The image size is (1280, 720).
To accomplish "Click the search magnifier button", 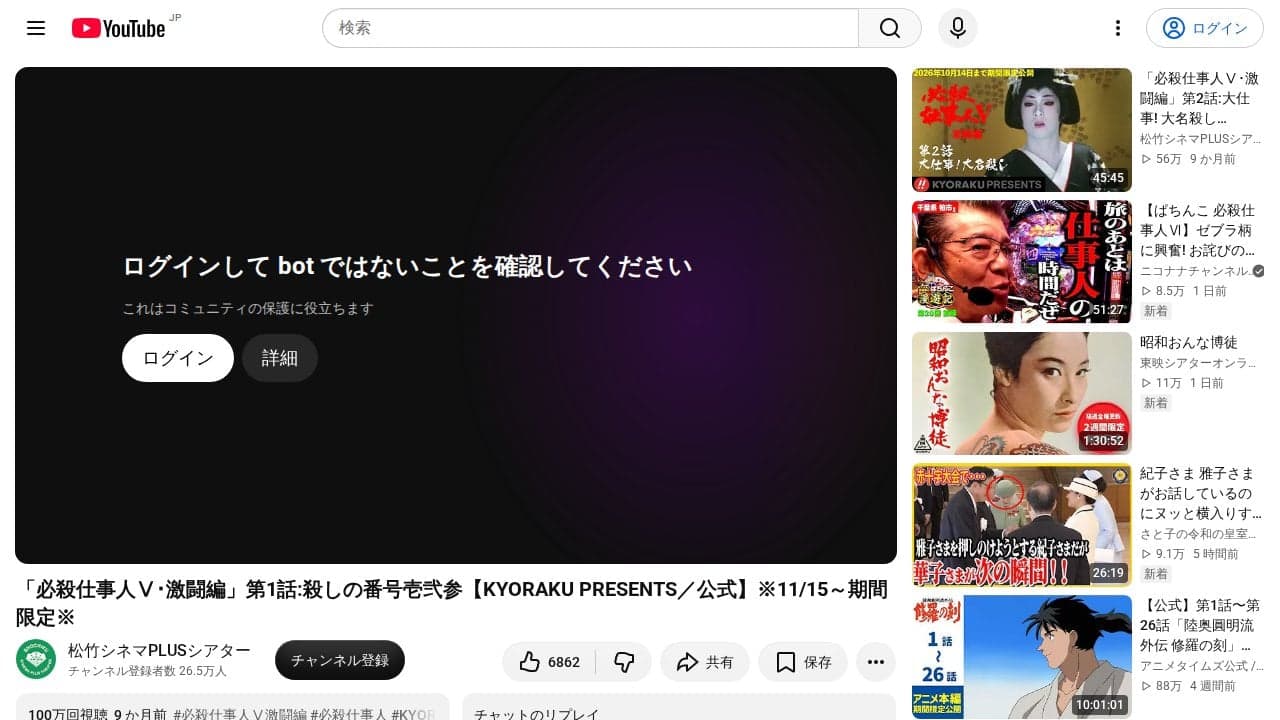I will coord(890,28).
